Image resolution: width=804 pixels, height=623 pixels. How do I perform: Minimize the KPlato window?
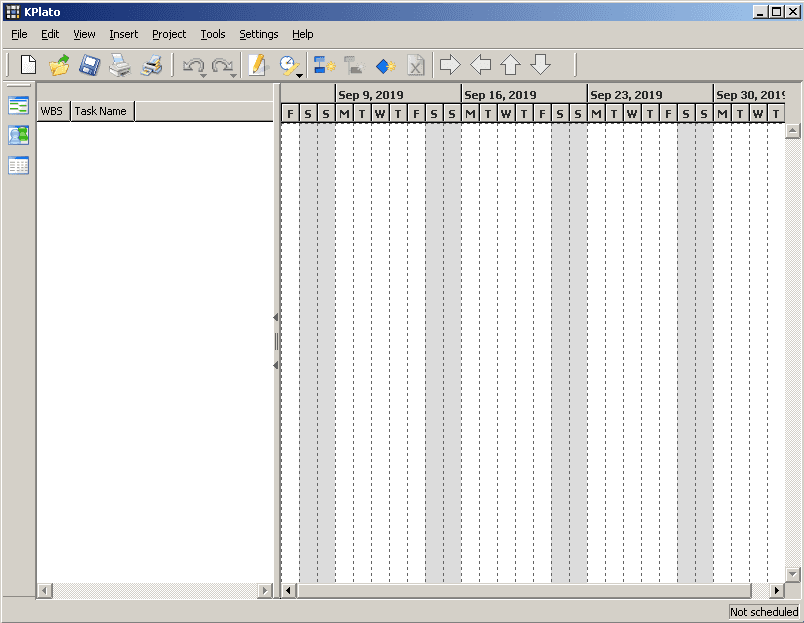point(761,12)
